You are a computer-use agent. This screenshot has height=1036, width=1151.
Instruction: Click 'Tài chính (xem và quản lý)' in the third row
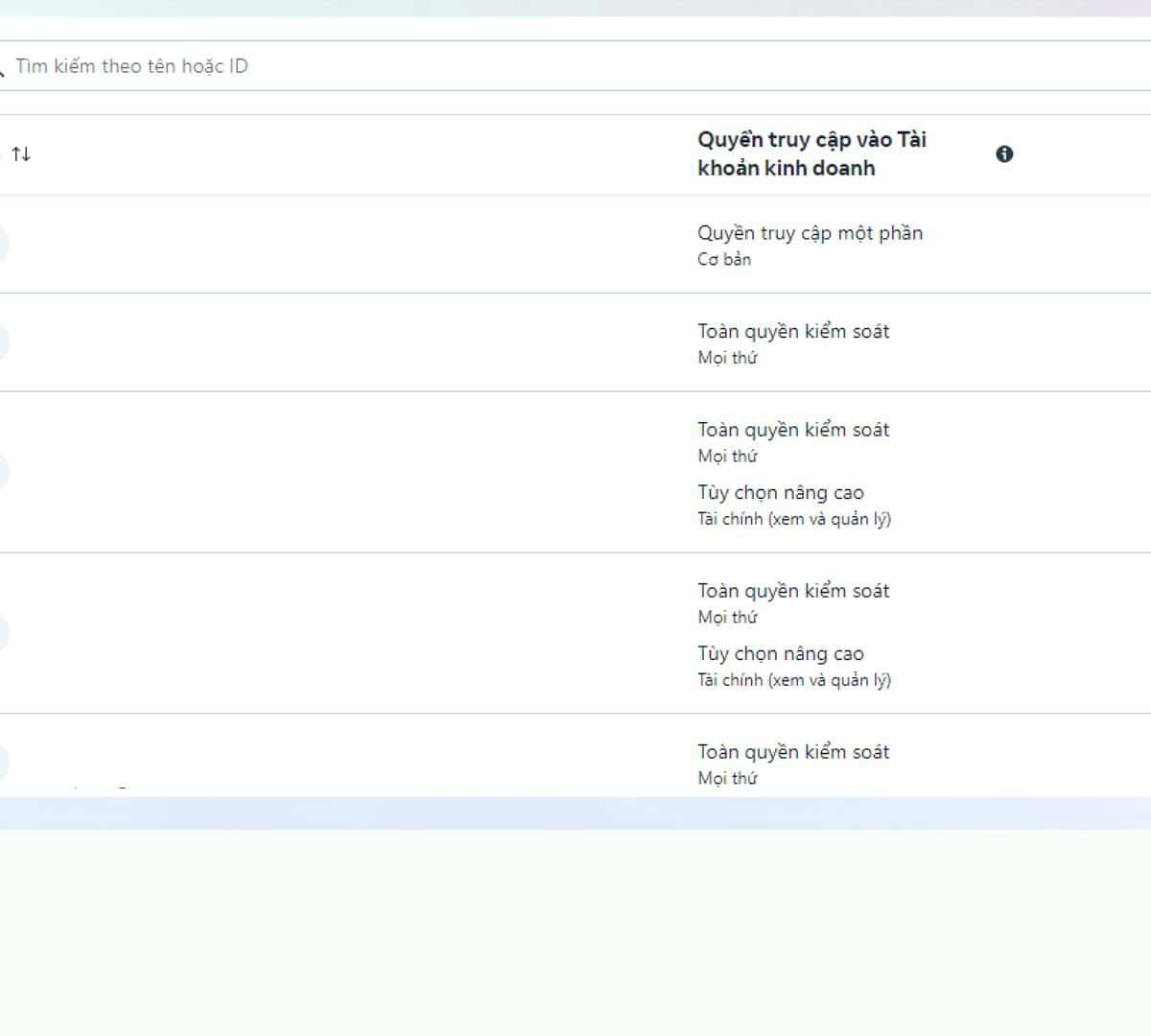(794, 519)
